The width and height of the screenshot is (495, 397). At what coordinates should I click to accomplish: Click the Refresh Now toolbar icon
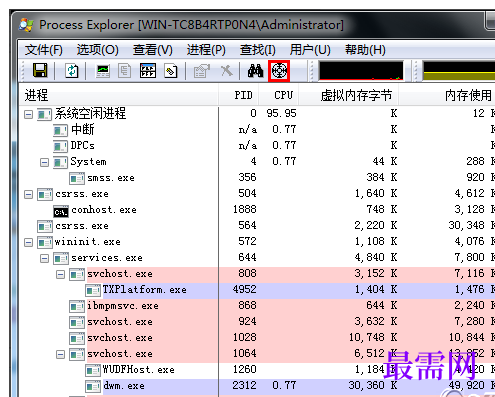point(71,71)
